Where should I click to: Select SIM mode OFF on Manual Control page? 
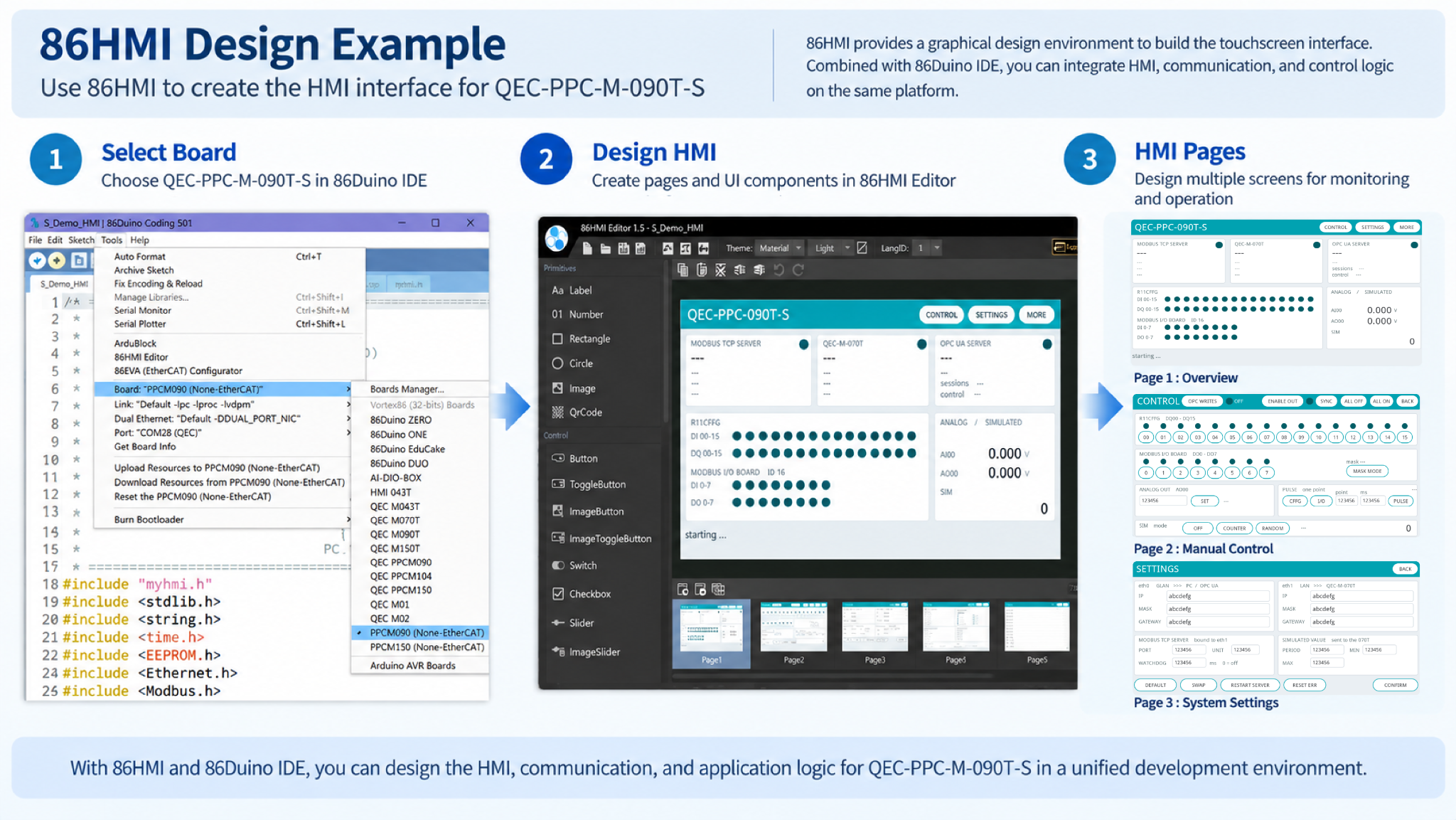[1198, 528]
